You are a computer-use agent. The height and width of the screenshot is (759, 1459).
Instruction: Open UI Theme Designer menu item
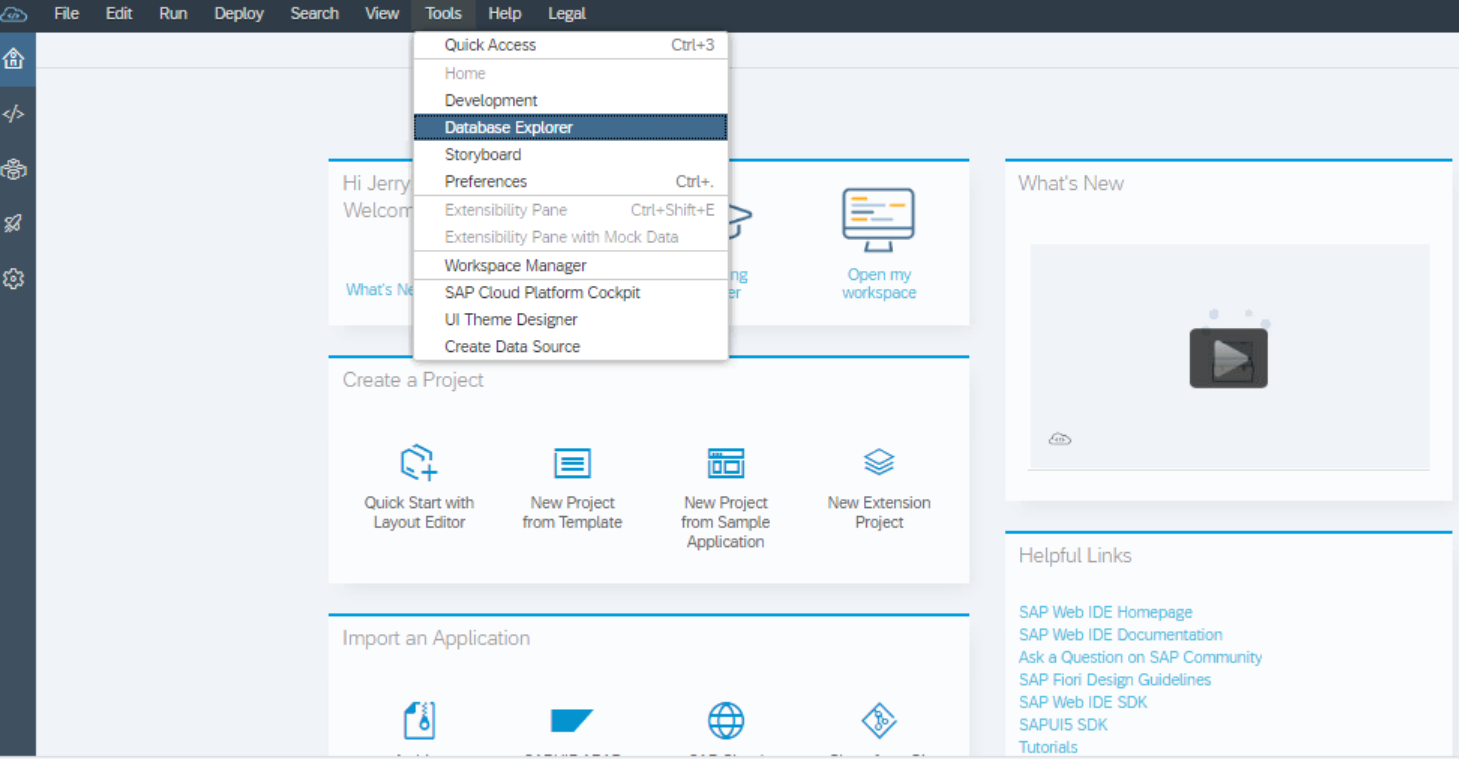click(570, 319)
